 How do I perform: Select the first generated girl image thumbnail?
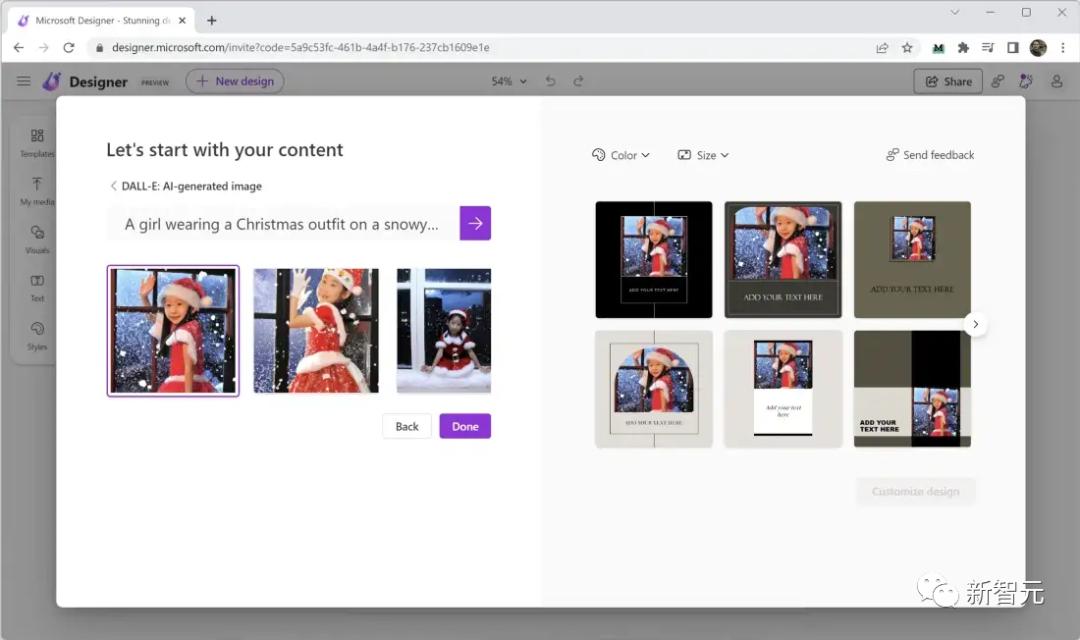(172, 330)
